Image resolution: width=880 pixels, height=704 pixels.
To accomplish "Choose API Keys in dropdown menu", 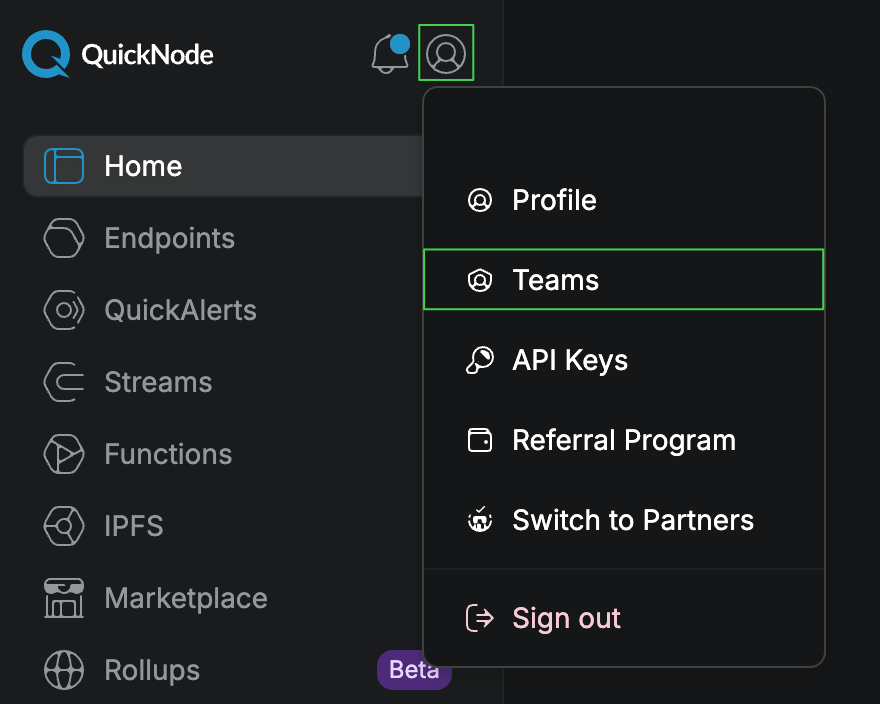I will tap(624, 360).
